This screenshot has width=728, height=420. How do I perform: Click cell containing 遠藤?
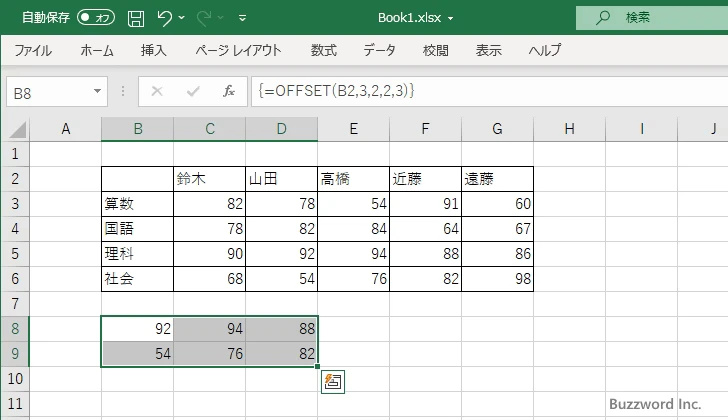point(497,179)
